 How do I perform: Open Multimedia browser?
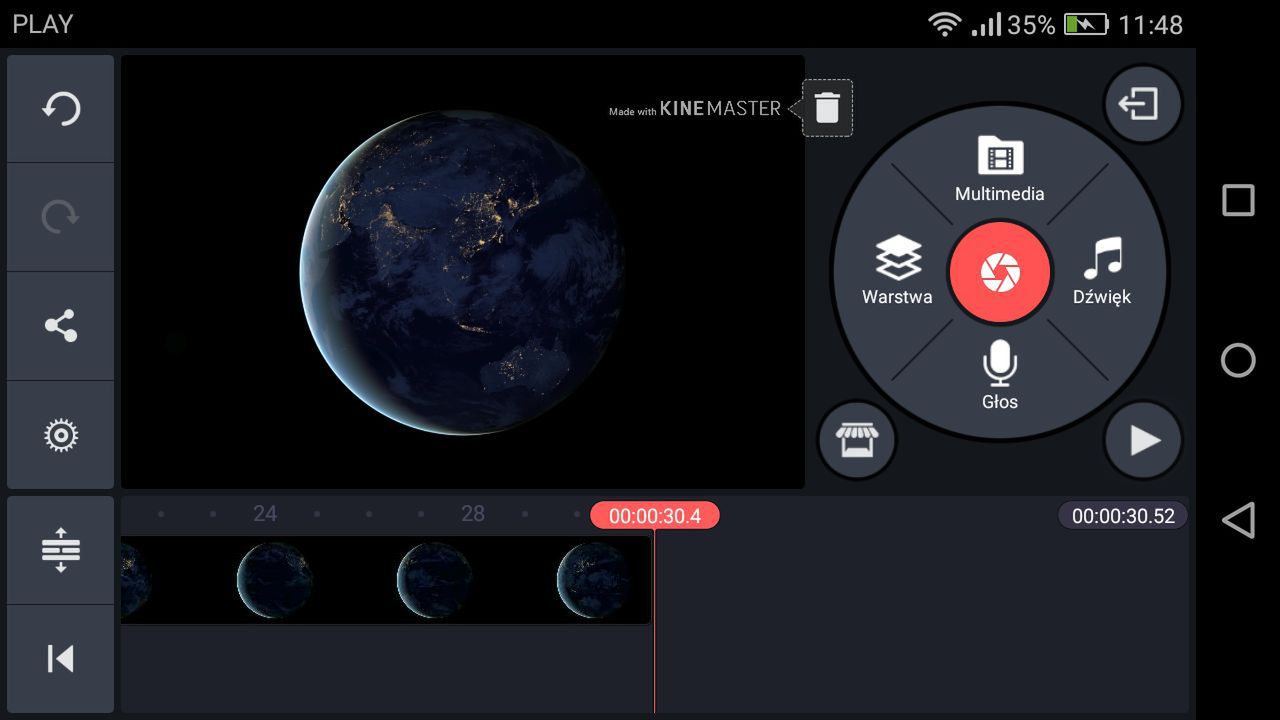[x=1000, y=169]
